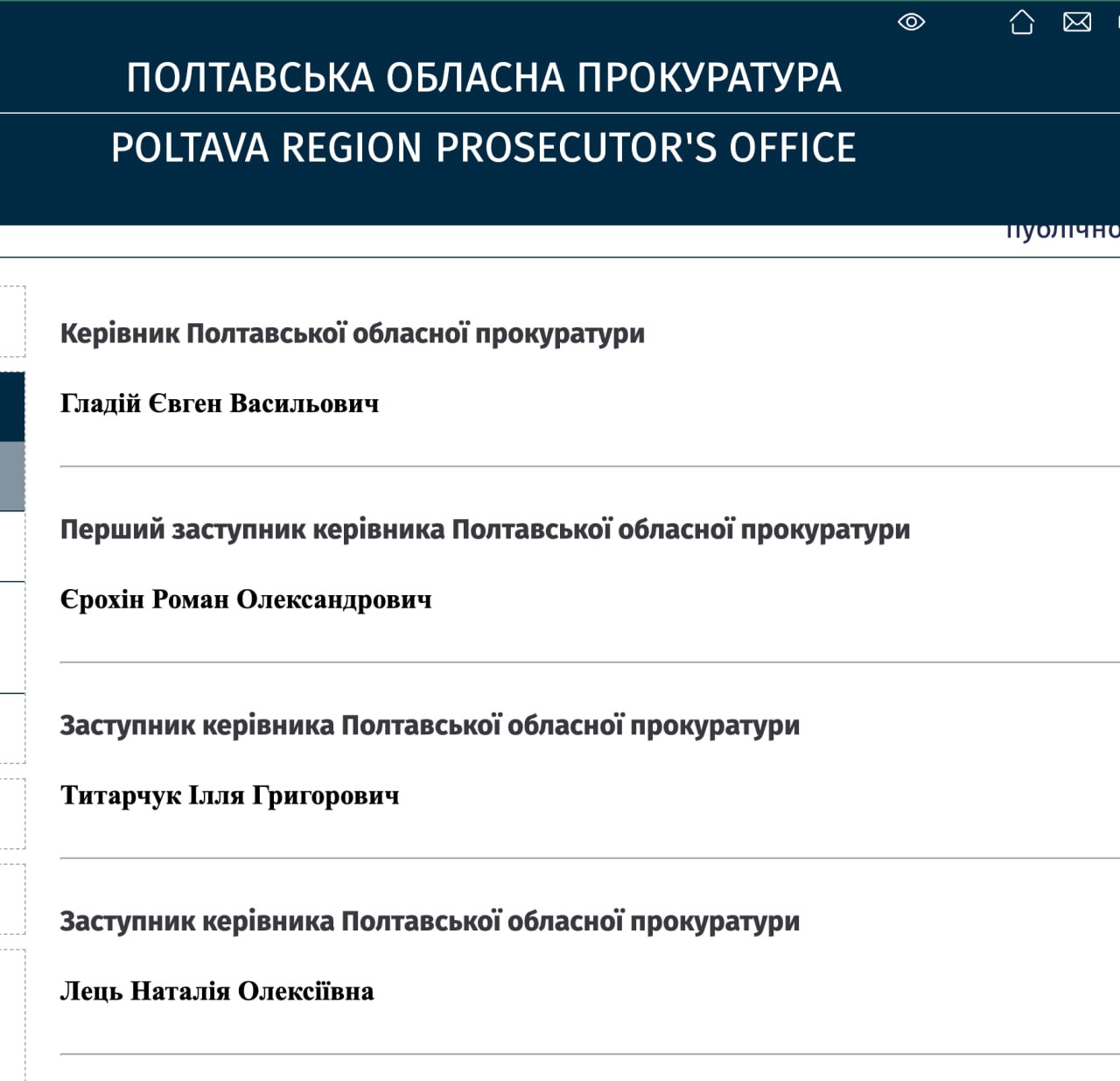This screenshot has width=1120, height=1081.
Task: Click POLTAVA REGION PROSECUTOR'S OFFICE title
Action: point(484,148)
